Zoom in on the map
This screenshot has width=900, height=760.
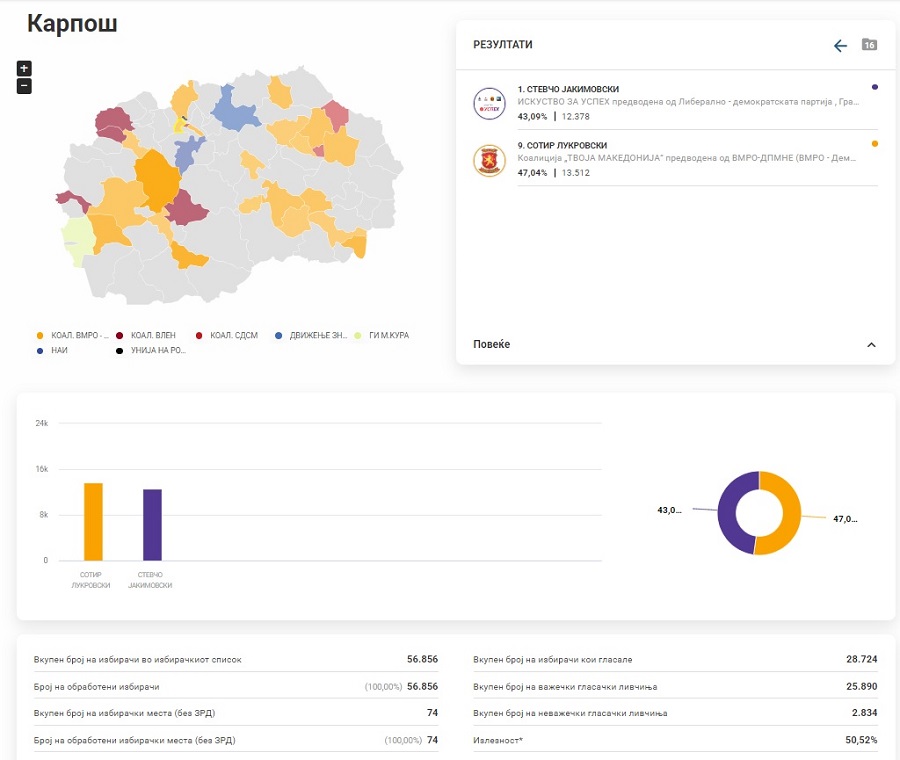(24, 69)
